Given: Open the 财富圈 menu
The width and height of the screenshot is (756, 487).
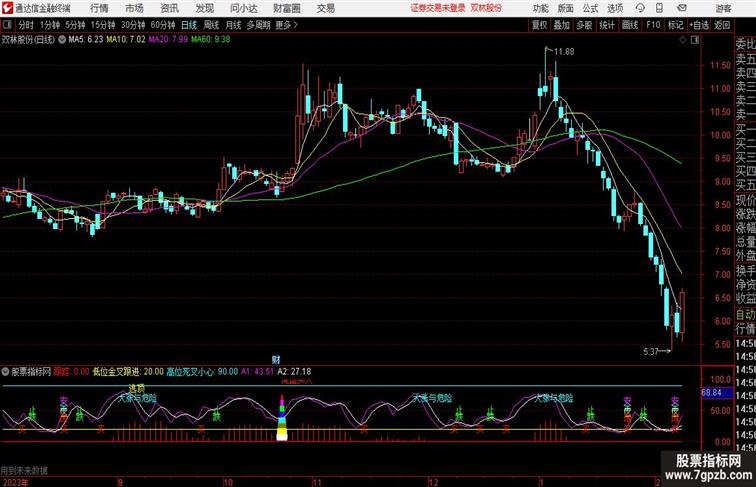Looking at the screenshot, I should 286,8.
